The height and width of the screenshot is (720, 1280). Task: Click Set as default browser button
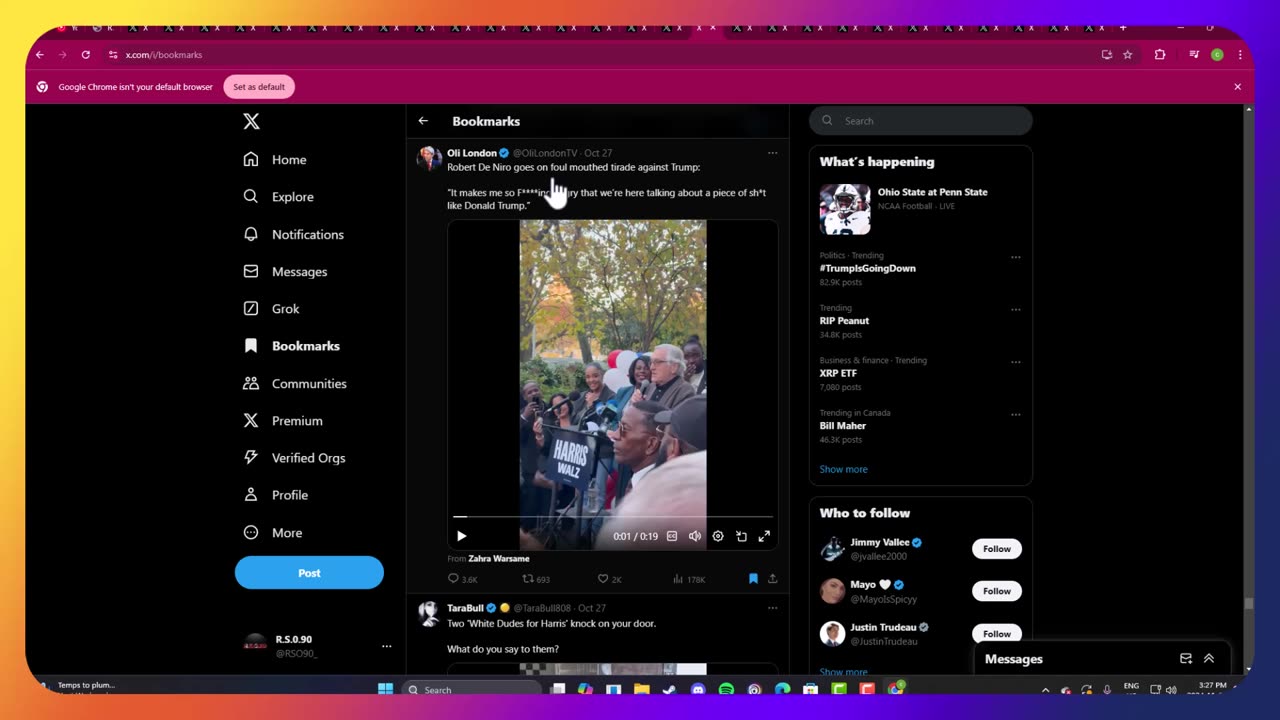click(x=259, y=87)
